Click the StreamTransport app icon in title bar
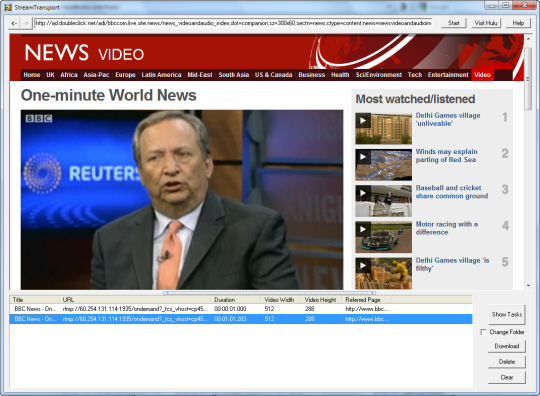This screenshot has width=540, height=396. [8, 7]
